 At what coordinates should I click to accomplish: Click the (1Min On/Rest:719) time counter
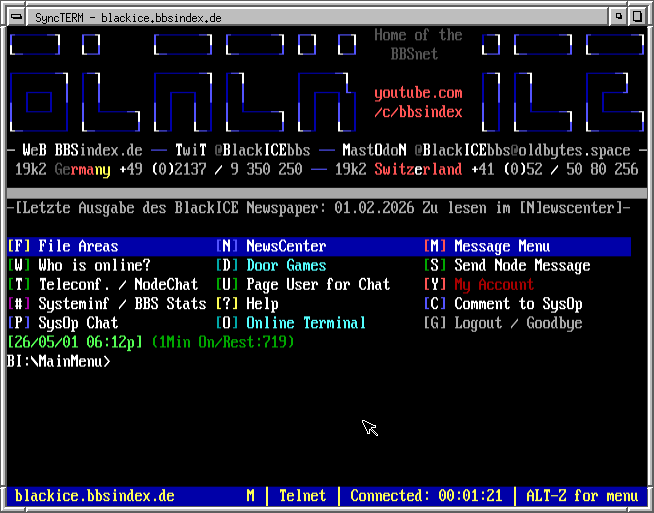(x=223, y=342)
